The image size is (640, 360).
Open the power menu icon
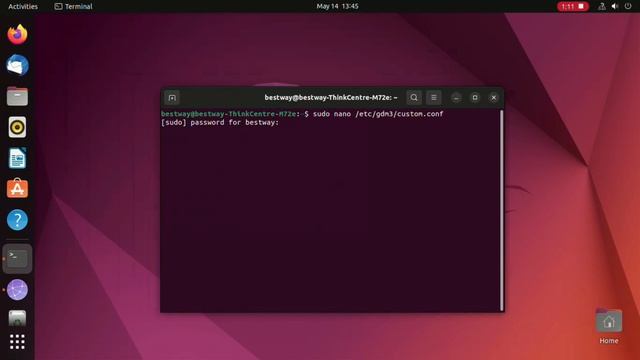coord(628,6)
